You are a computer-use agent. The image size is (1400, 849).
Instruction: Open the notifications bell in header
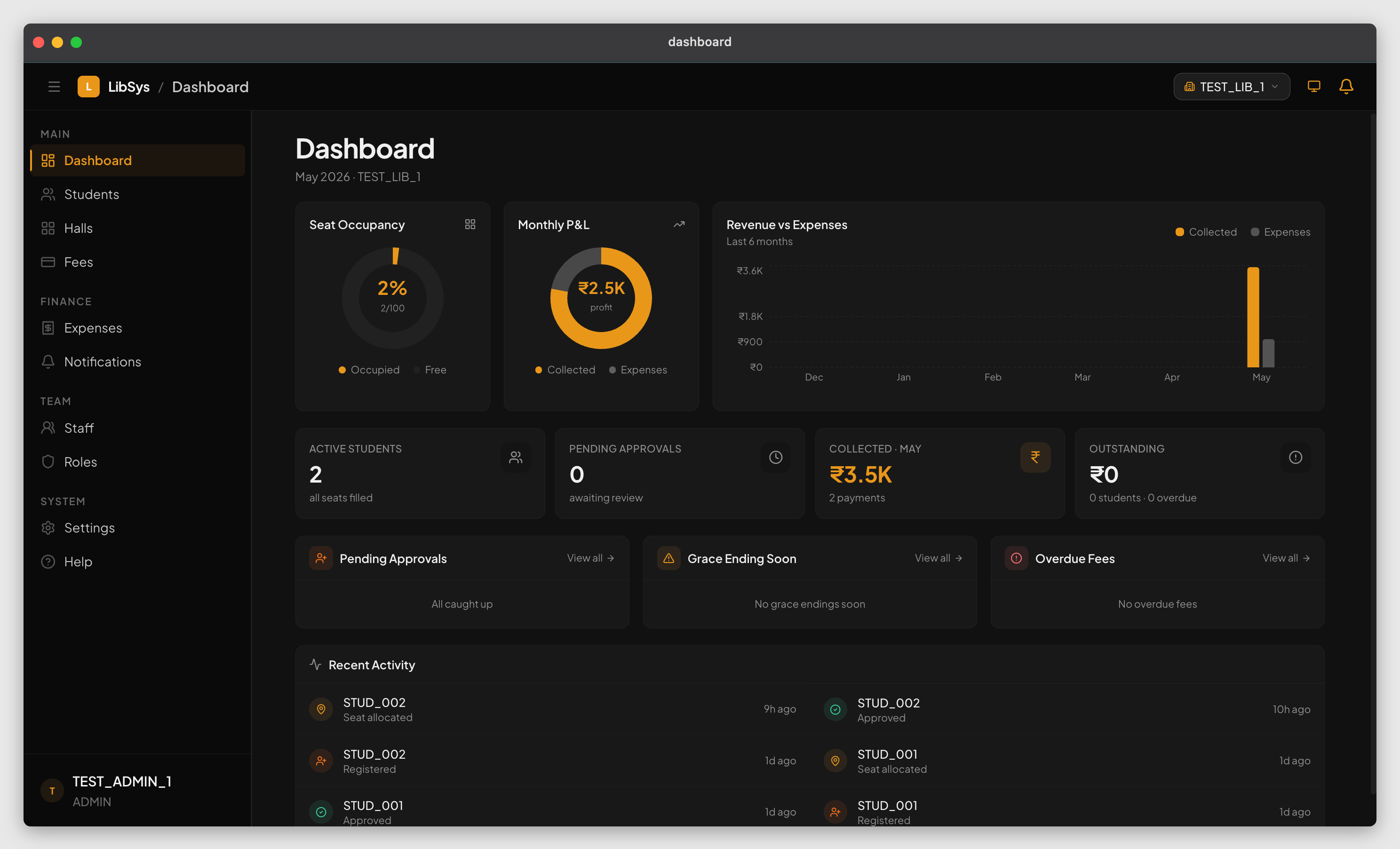pyautogui.click(x=1346, y=87)
